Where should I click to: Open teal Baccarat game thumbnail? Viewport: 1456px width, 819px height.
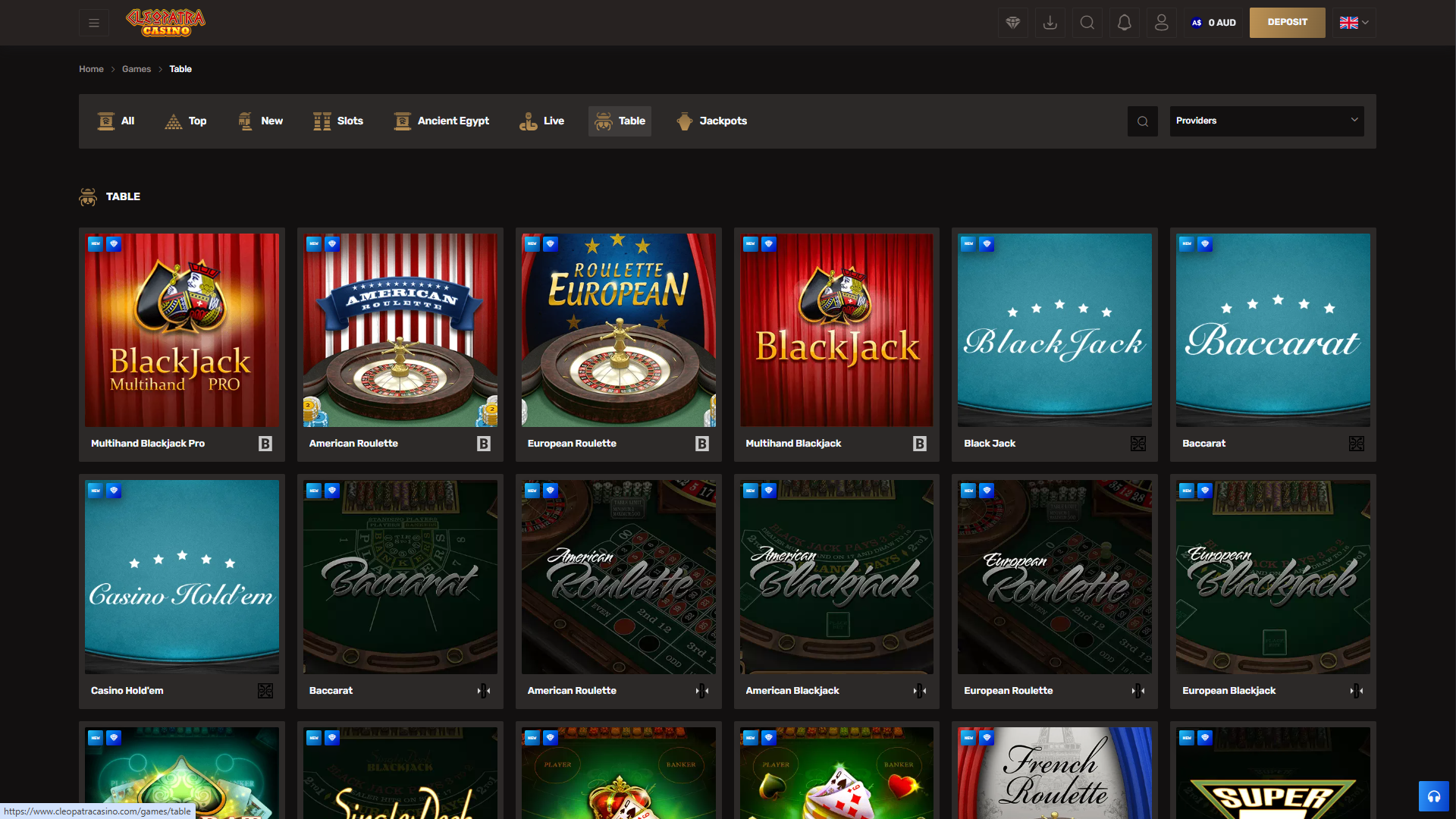click(1273, 330)
